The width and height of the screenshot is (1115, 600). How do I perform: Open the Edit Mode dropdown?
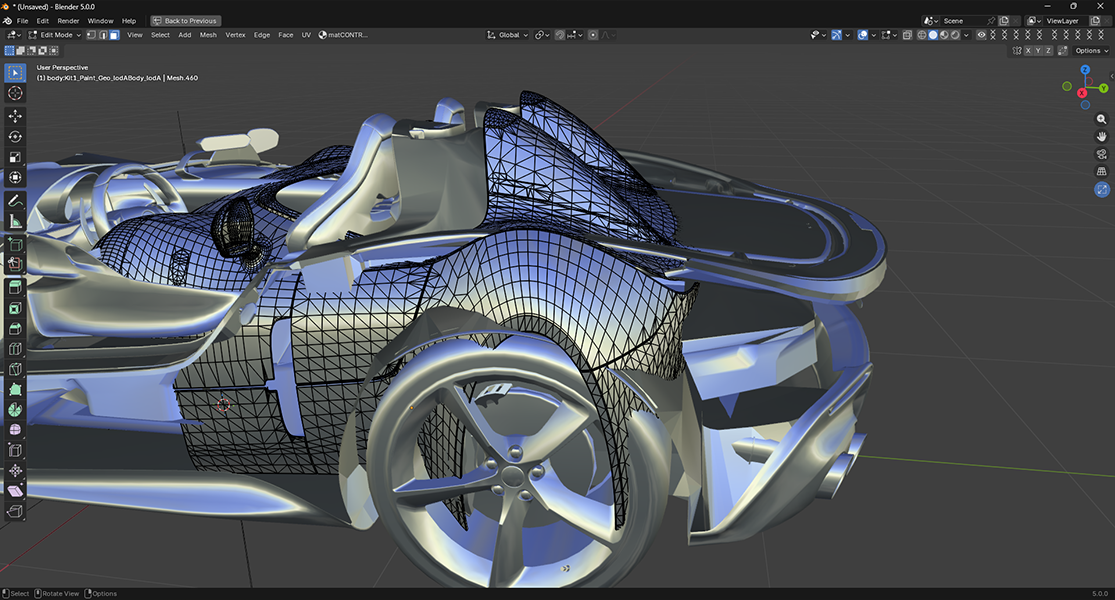click(x=54, y=35)
